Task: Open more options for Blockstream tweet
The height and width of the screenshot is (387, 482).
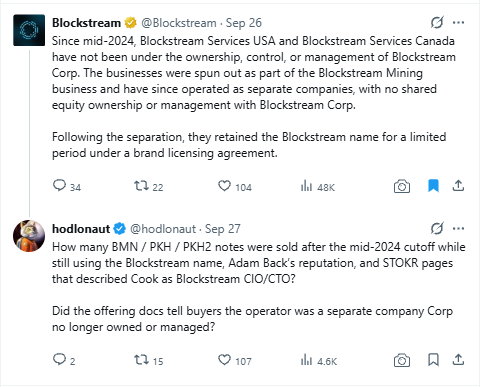Action: click(x=458, y=23)
